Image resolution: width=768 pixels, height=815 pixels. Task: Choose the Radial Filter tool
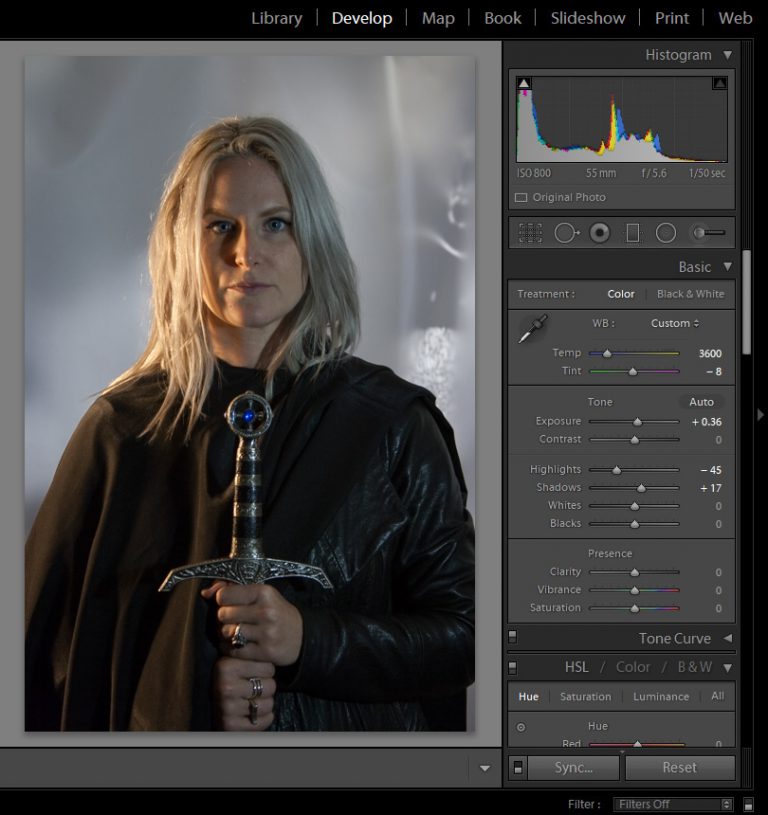(666, 233)
